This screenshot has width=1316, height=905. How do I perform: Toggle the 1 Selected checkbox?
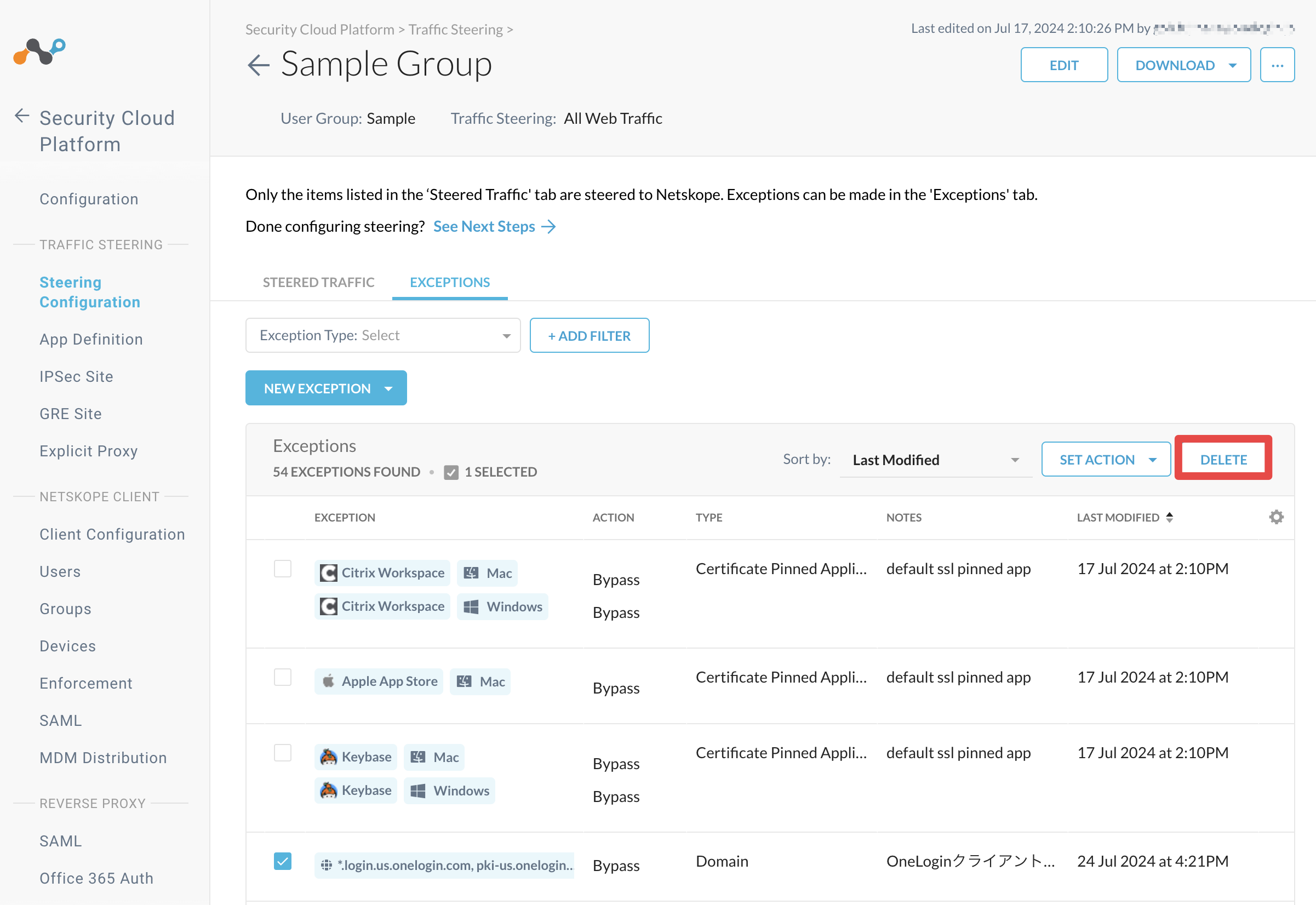(451, 472)
